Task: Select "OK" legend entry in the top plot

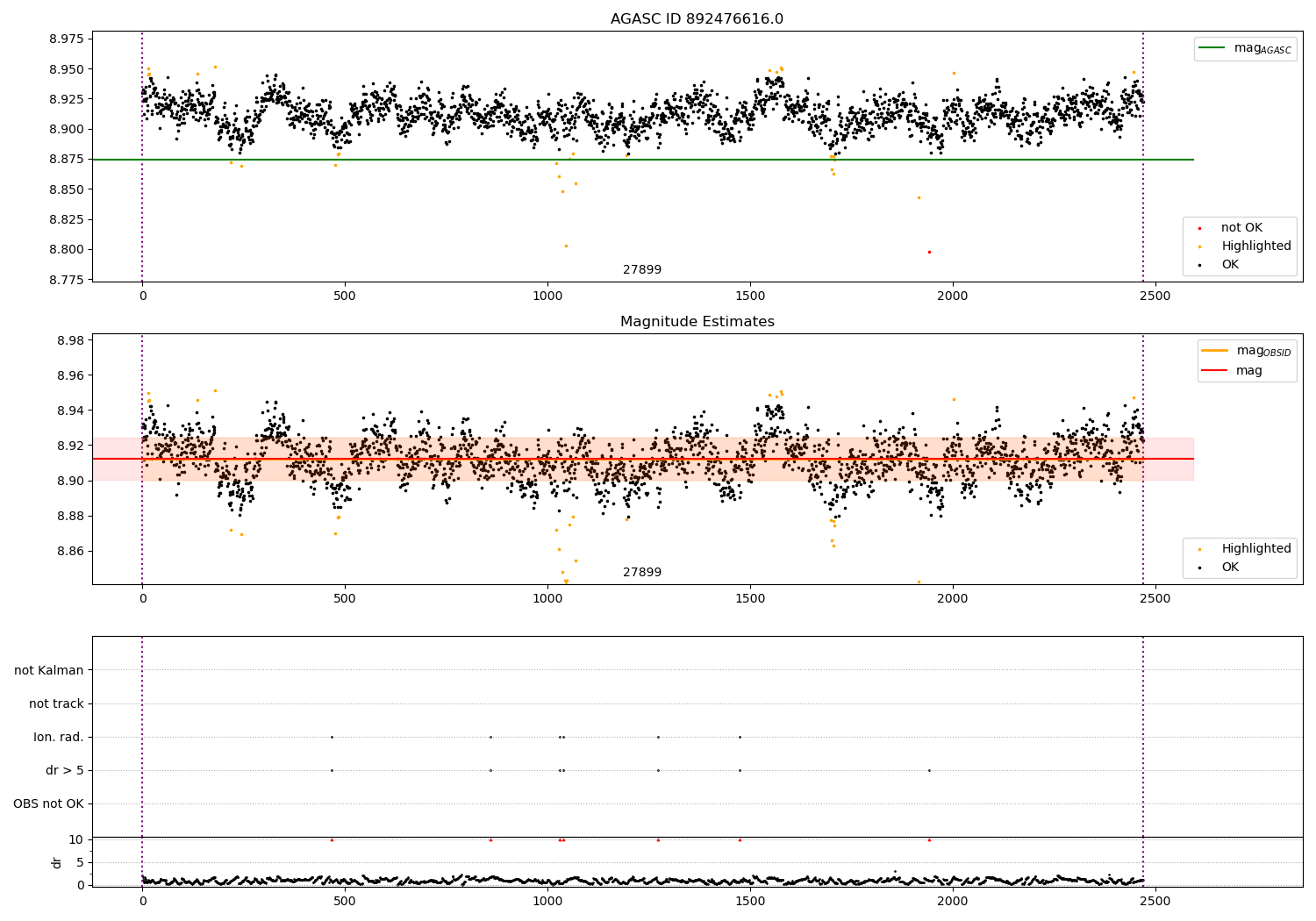Action: coord(1230,265)
